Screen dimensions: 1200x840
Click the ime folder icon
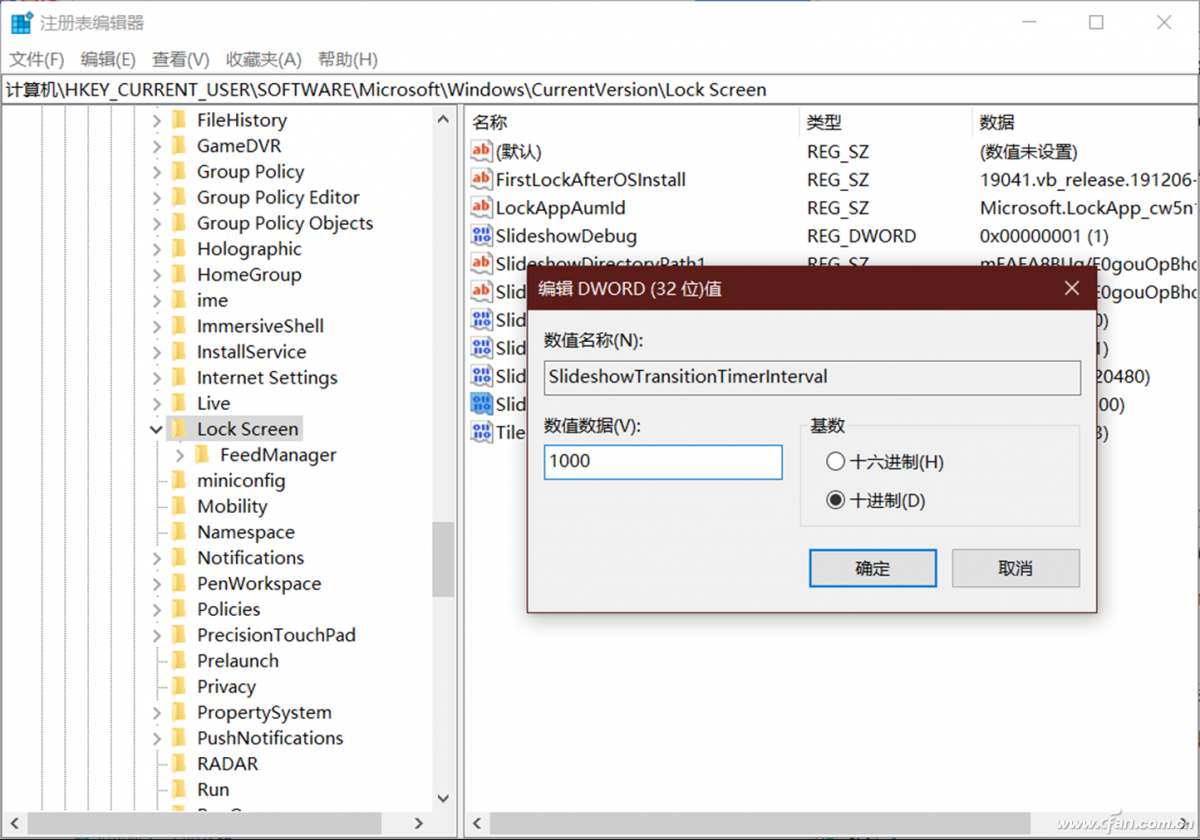(x=179, y=300)
